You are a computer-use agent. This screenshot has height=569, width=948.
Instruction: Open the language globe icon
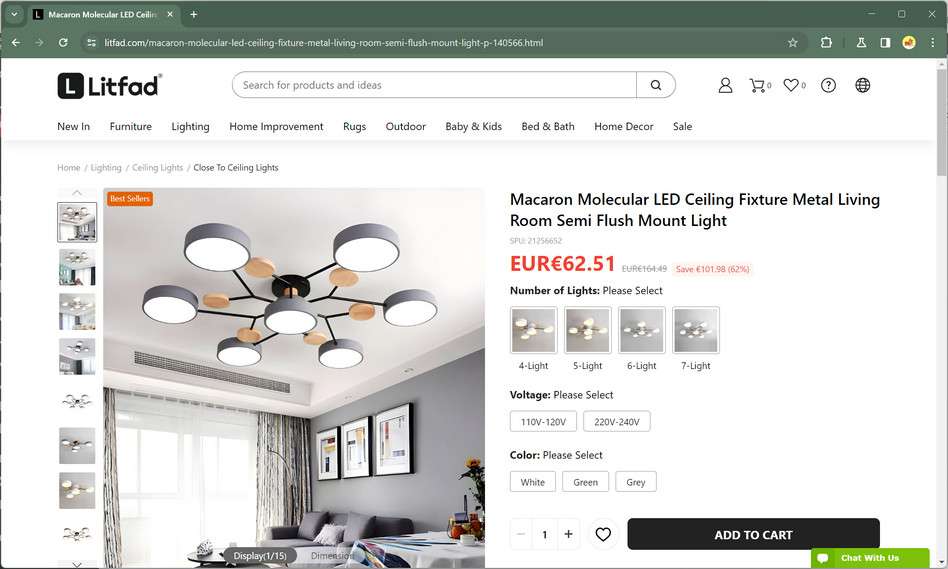point(862,85)
